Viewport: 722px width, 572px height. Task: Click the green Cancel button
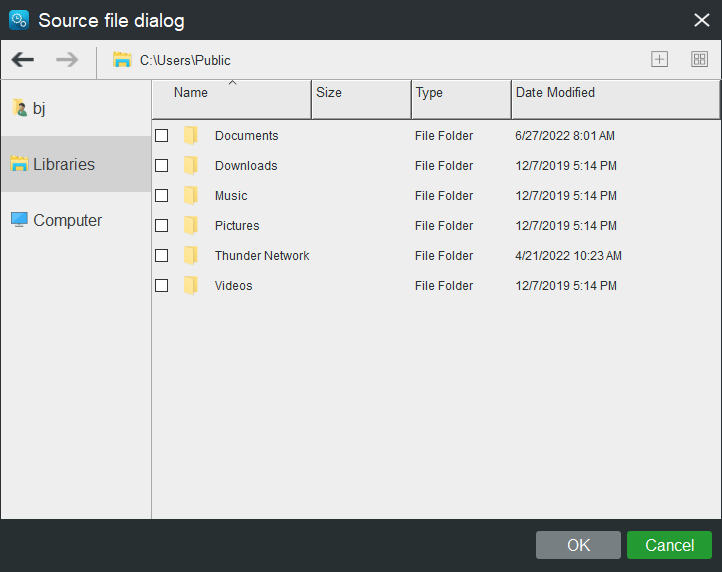[x=670, y=545]
